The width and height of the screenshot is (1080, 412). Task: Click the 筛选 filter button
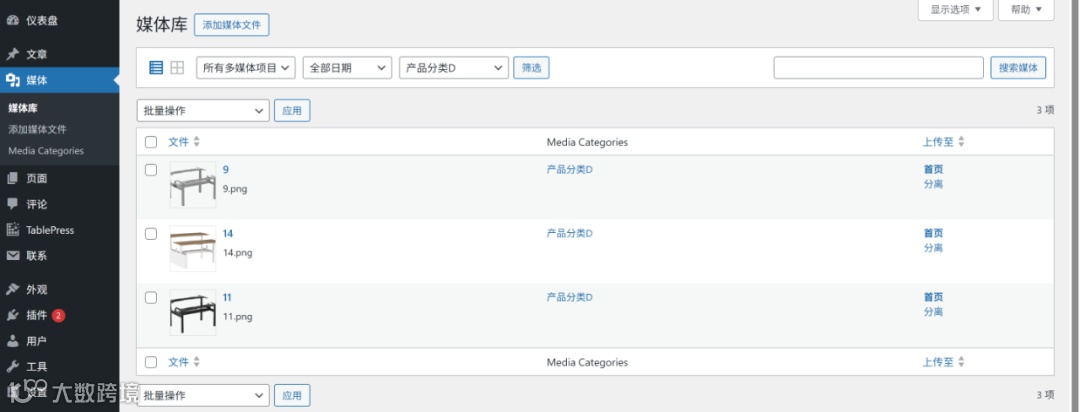tap(531, 68)
